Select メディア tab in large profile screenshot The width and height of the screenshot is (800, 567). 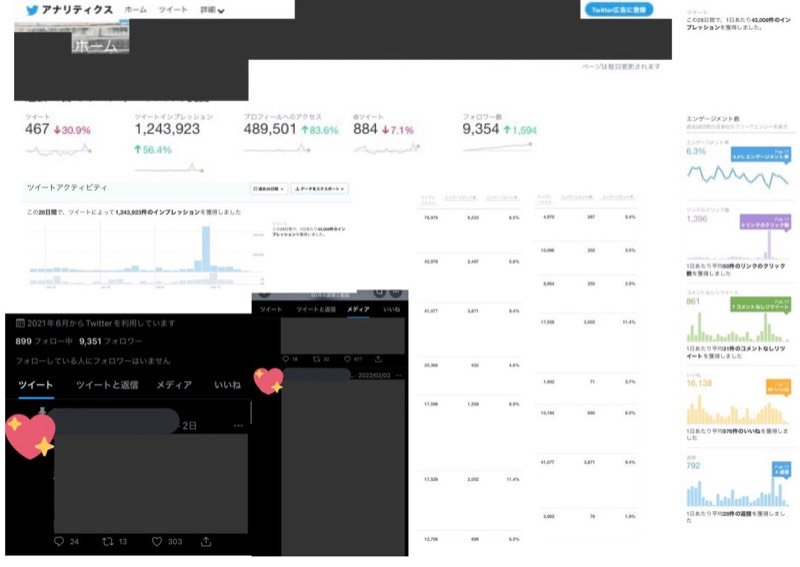[174, 385]
